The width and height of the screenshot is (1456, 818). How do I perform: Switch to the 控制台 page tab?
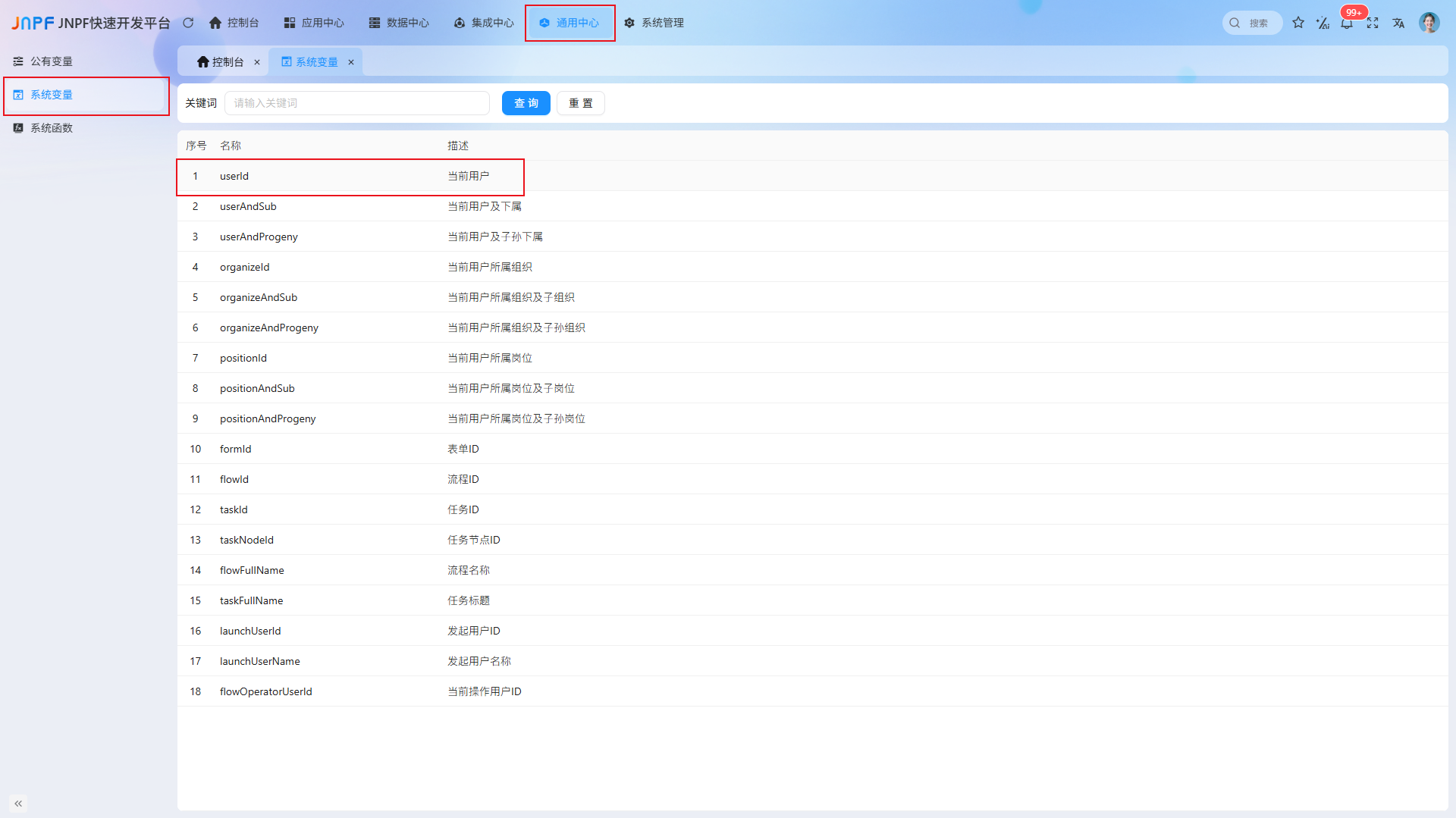point(221,62)
